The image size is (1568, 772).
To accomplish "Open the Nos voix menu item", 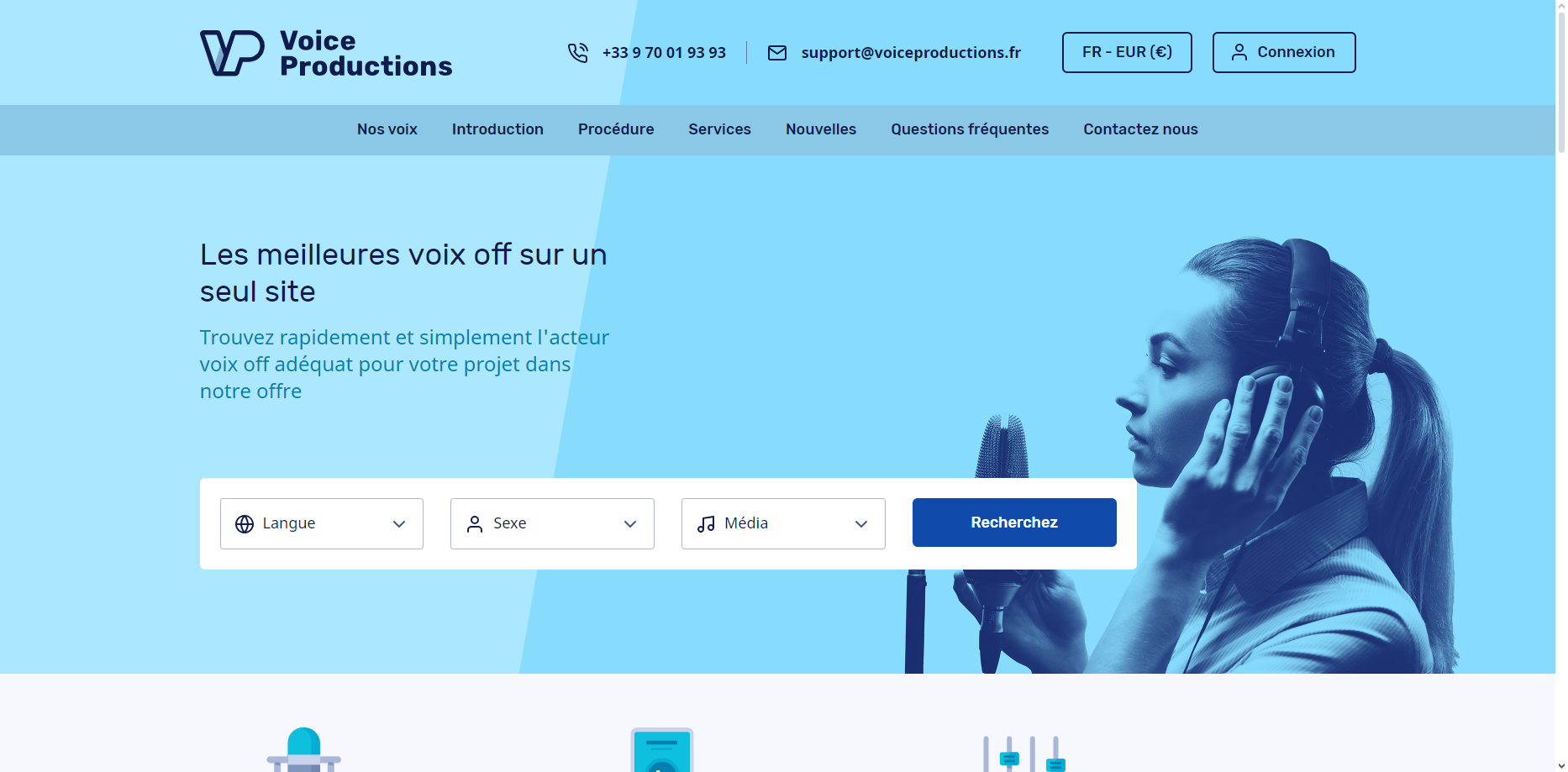I will pos(387,129).
